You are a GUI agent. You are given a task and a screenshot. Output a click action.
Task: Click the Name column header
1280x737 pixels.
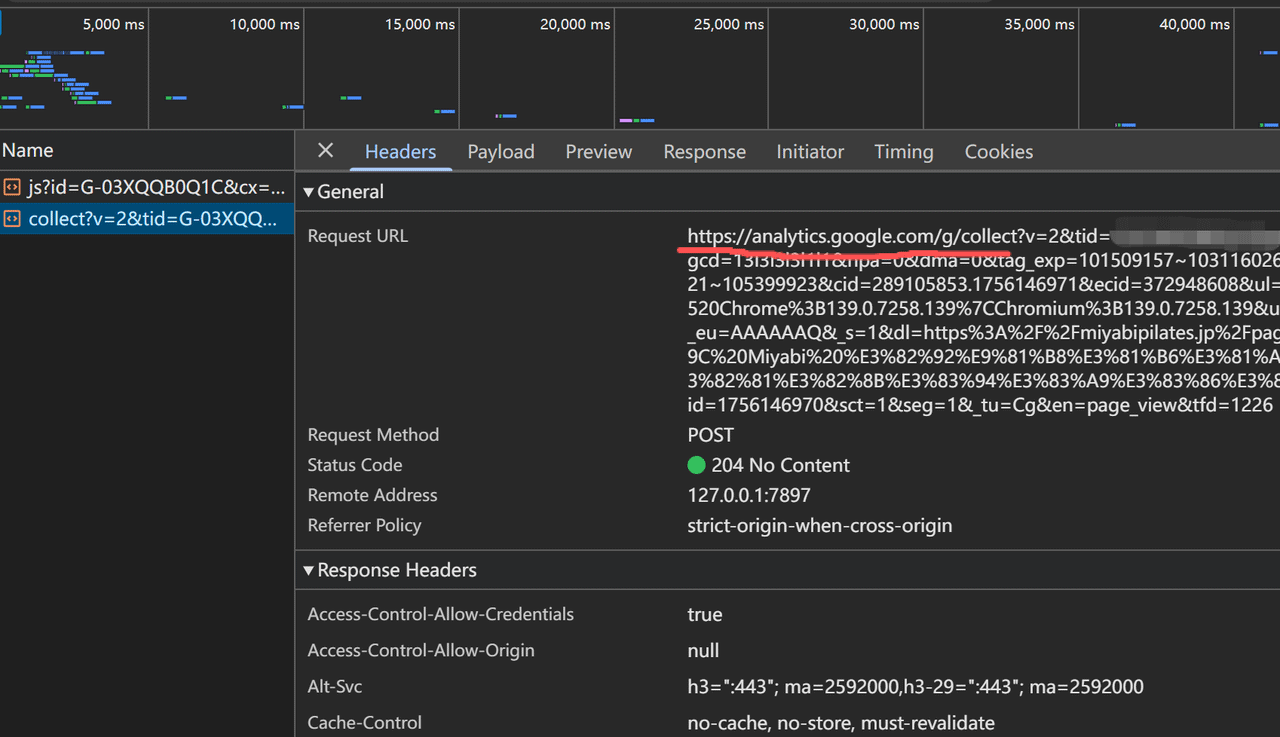point(28,151)
